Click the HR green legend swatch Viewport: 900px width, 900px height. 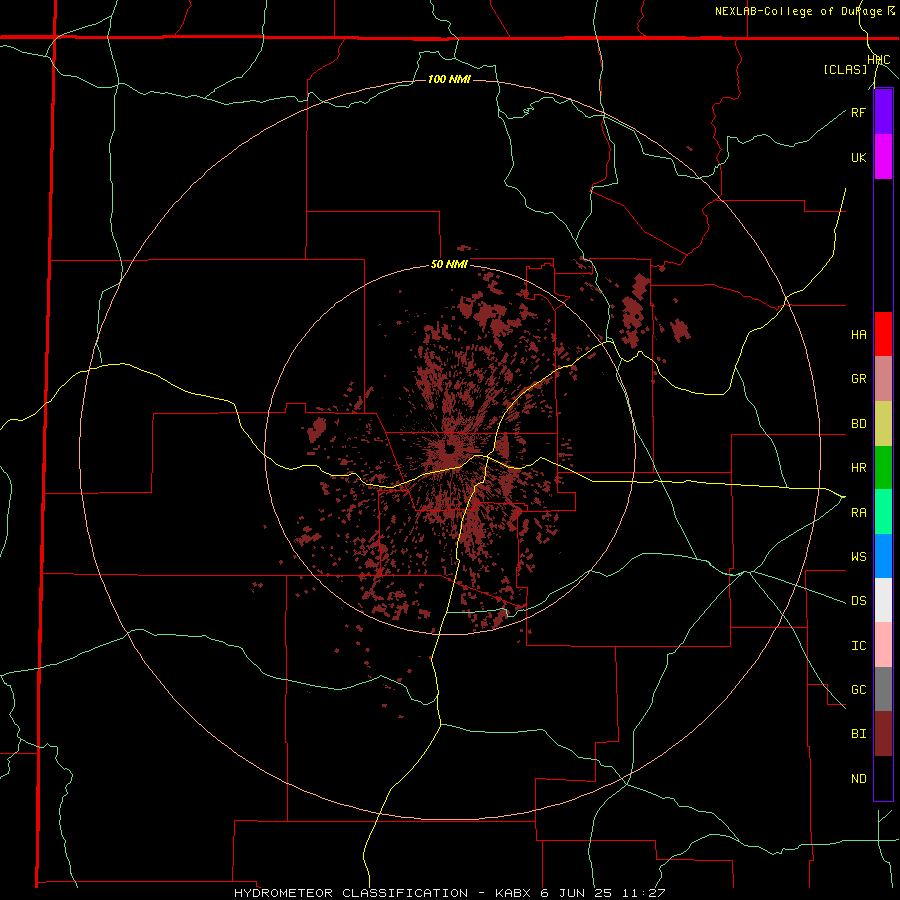883,468
